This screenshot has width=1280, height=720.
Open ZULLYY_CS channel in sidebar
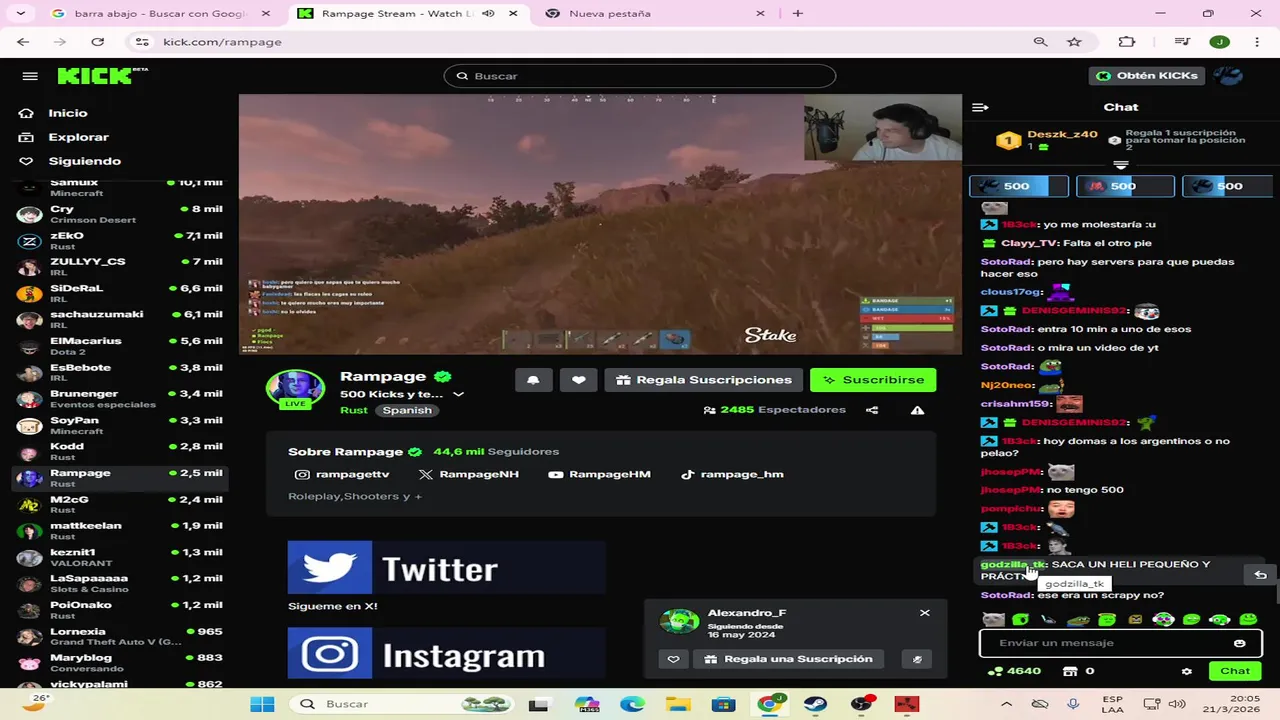(120, 267)
